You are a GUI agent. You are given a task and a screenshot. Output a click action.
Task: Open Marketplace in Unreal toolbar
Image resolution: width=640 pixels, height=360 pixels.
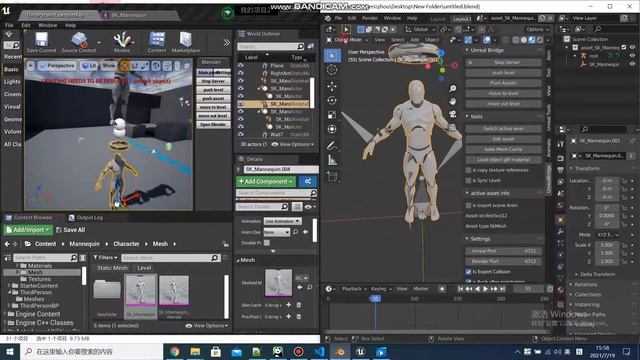(186, 42)
